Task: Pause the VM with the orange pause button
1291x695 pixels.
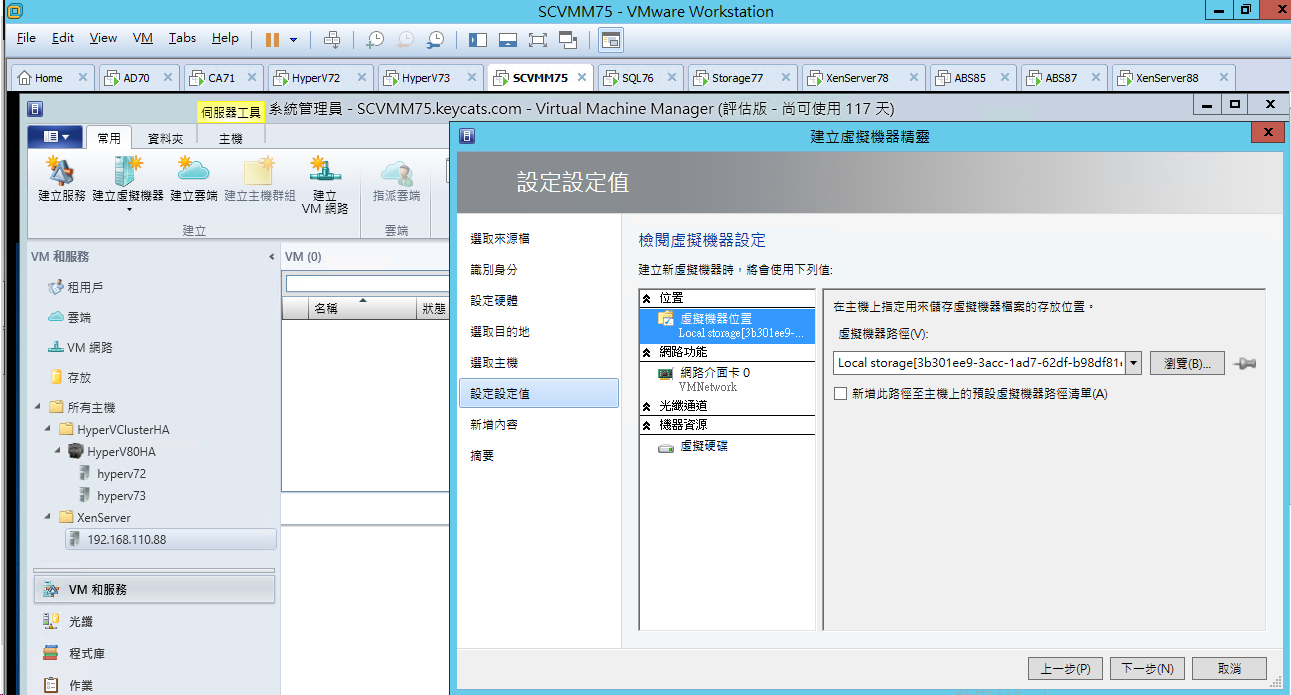Action: click(x=272, y=39)
